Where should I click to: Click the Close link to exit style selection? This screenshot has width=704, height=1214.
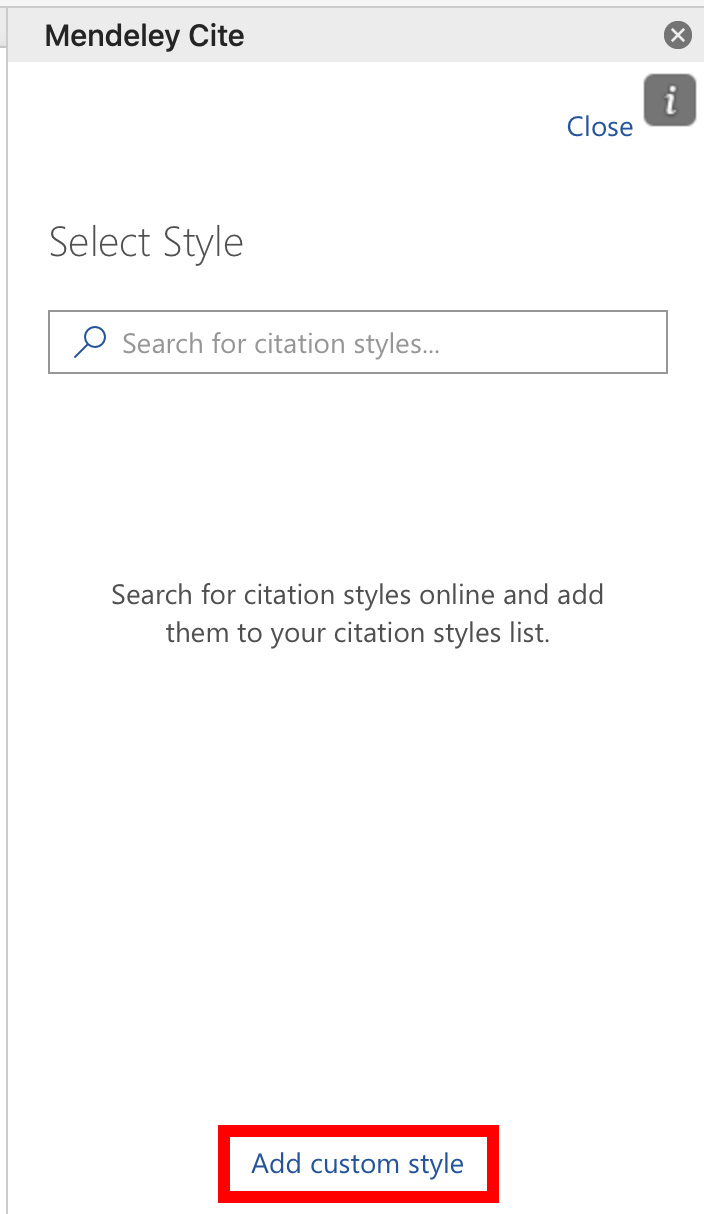click(x=599, y=126)
